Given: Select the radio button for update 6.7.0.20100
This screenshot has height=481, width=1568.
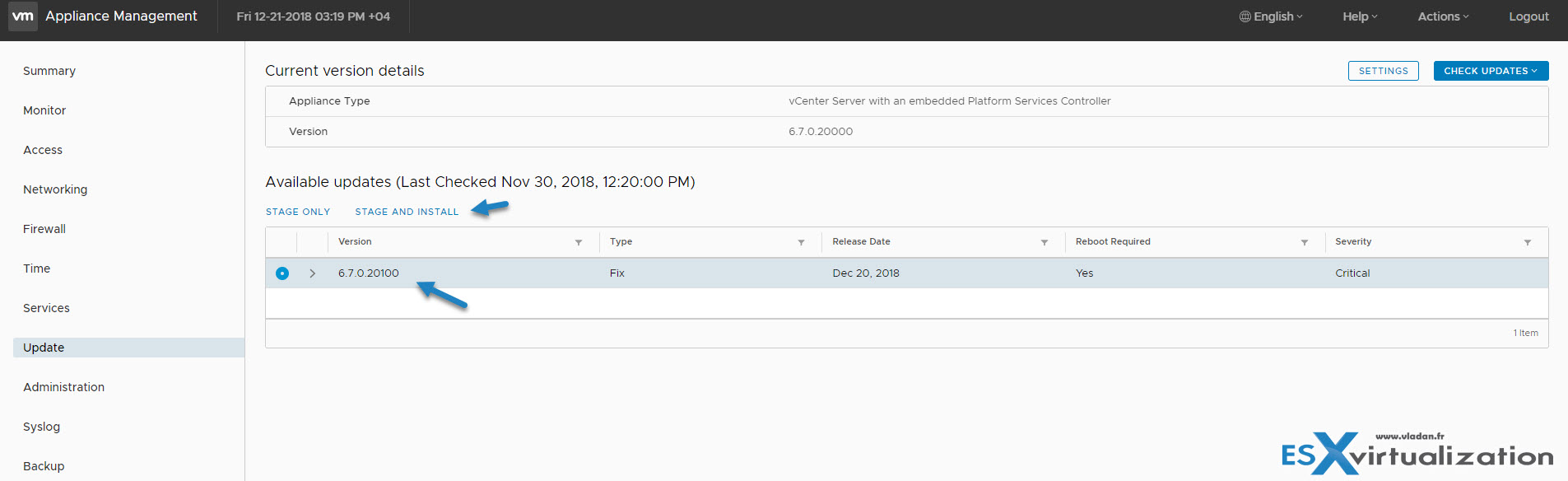Looking at the screenshot, I should (282, 273).
